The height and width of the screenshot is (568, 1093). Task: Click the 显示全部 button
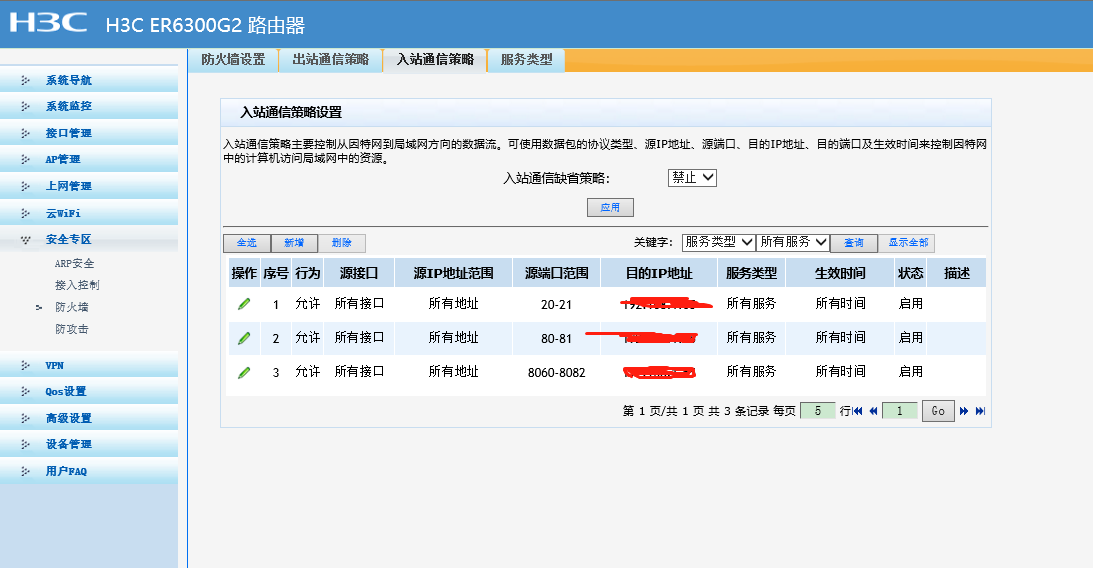click(x=908, y=243)
